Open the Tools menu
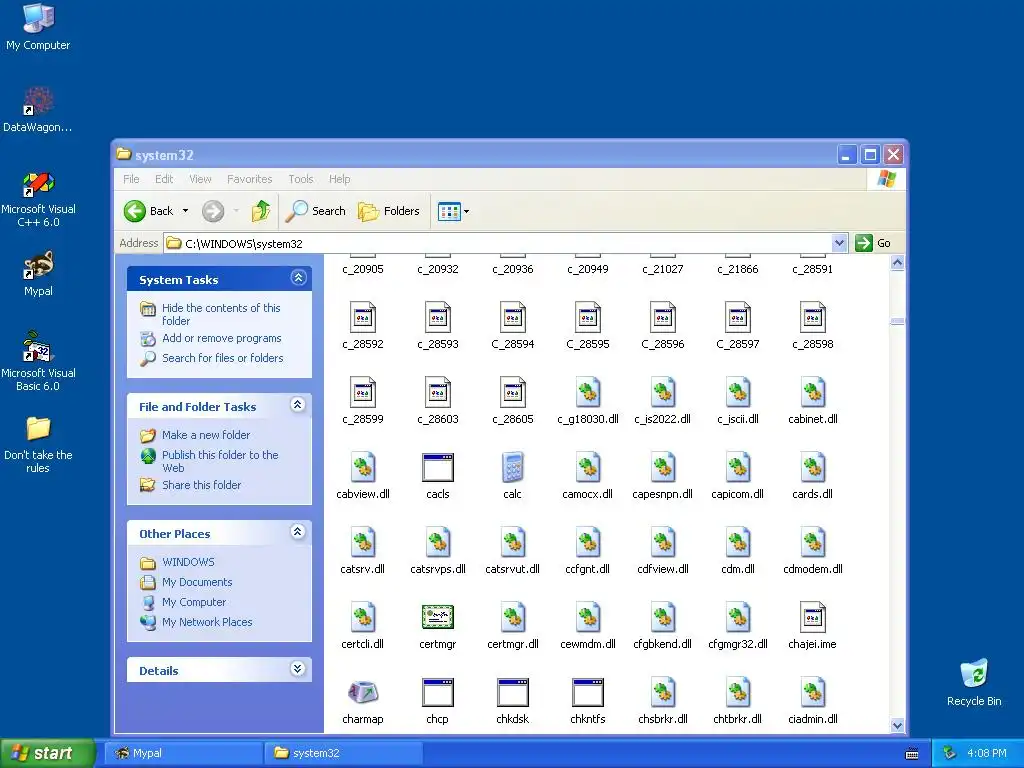The height and width of the screenshot is (768, 1024). click(x=301, y=179)
